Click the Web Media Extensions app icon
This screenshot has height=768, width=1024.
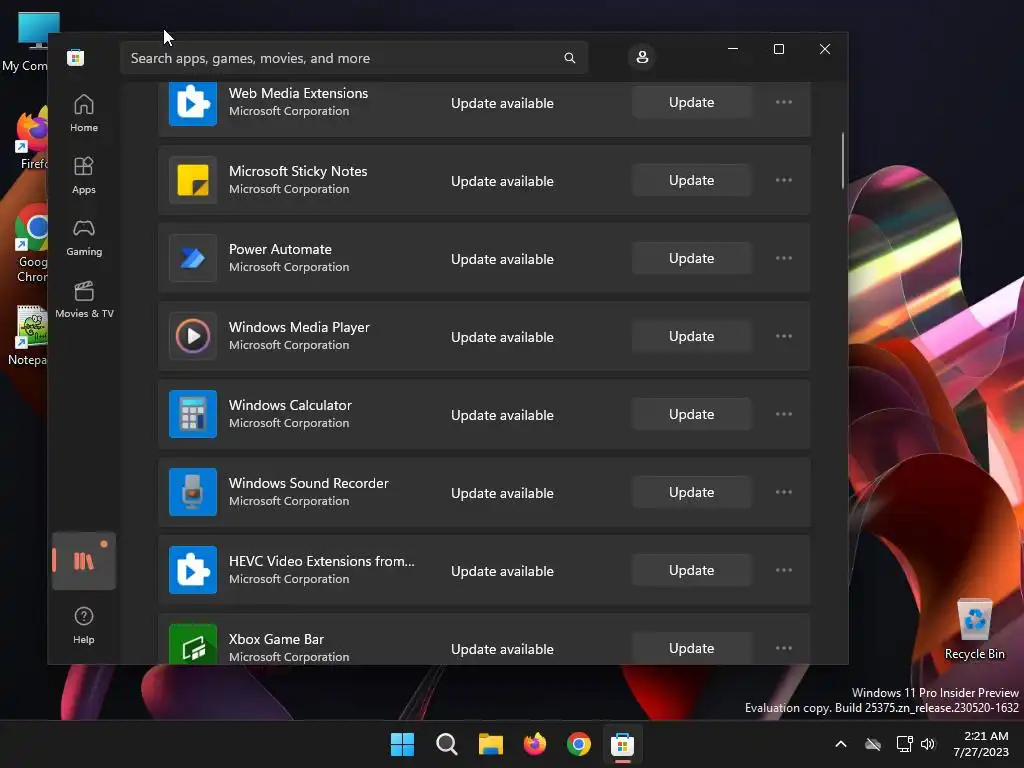(x=193, y=103)
